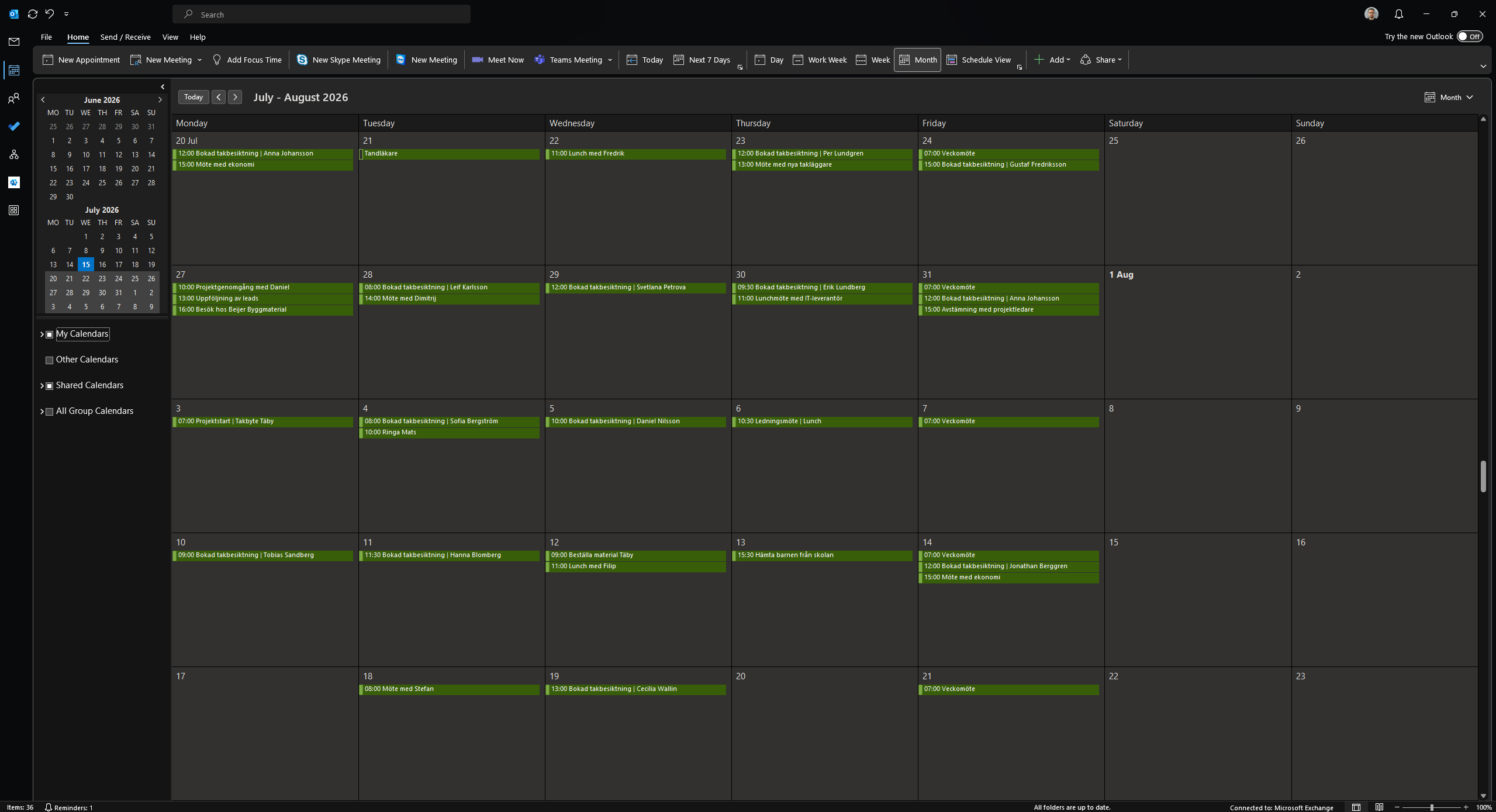Screen dimensions: 1496x812
Task: Open the People contacts icon
Action: click(14, 98)
